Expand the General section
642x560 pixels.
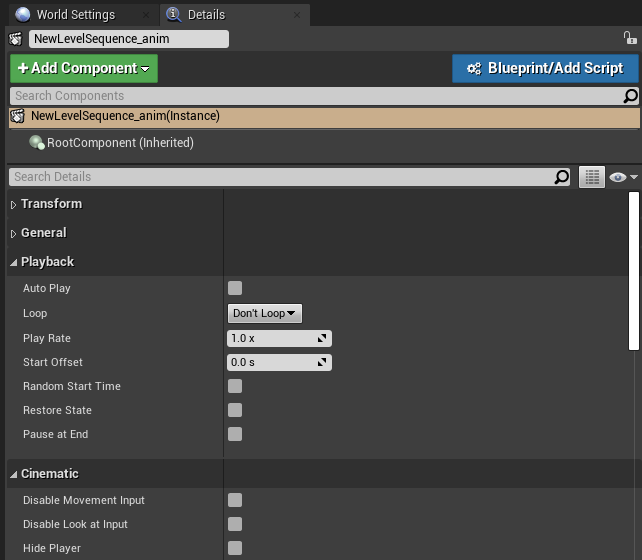click(13, 234)
